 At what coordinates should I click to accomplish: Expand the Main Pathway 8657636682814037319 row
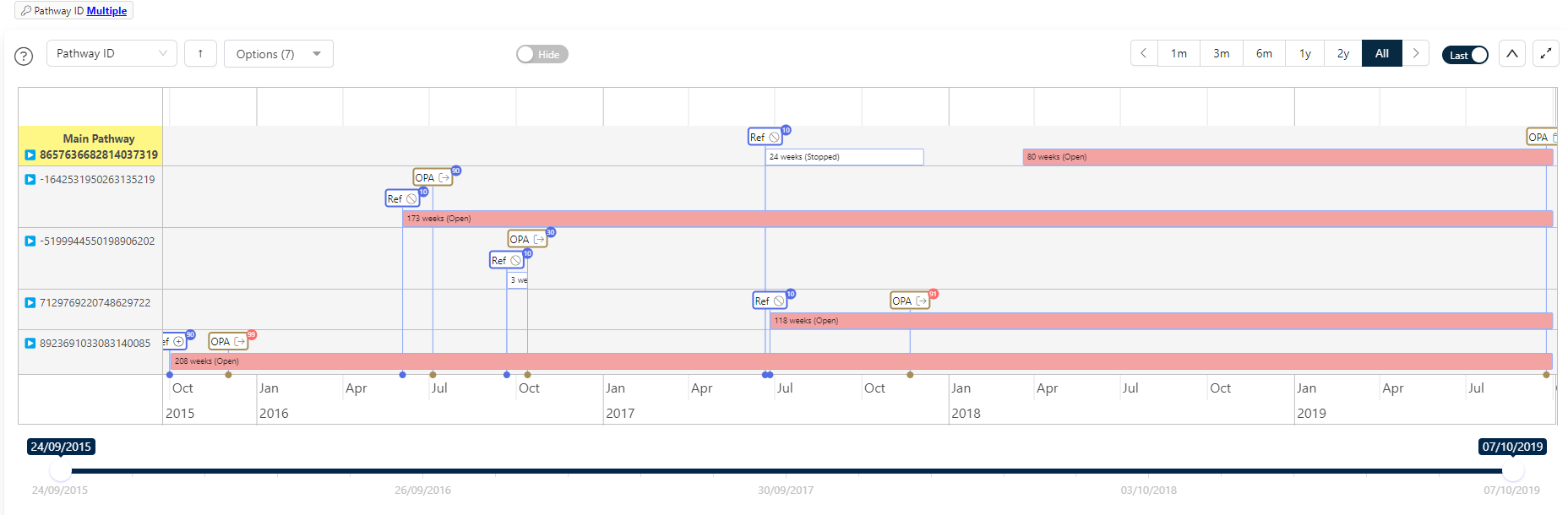click(30, 154)
